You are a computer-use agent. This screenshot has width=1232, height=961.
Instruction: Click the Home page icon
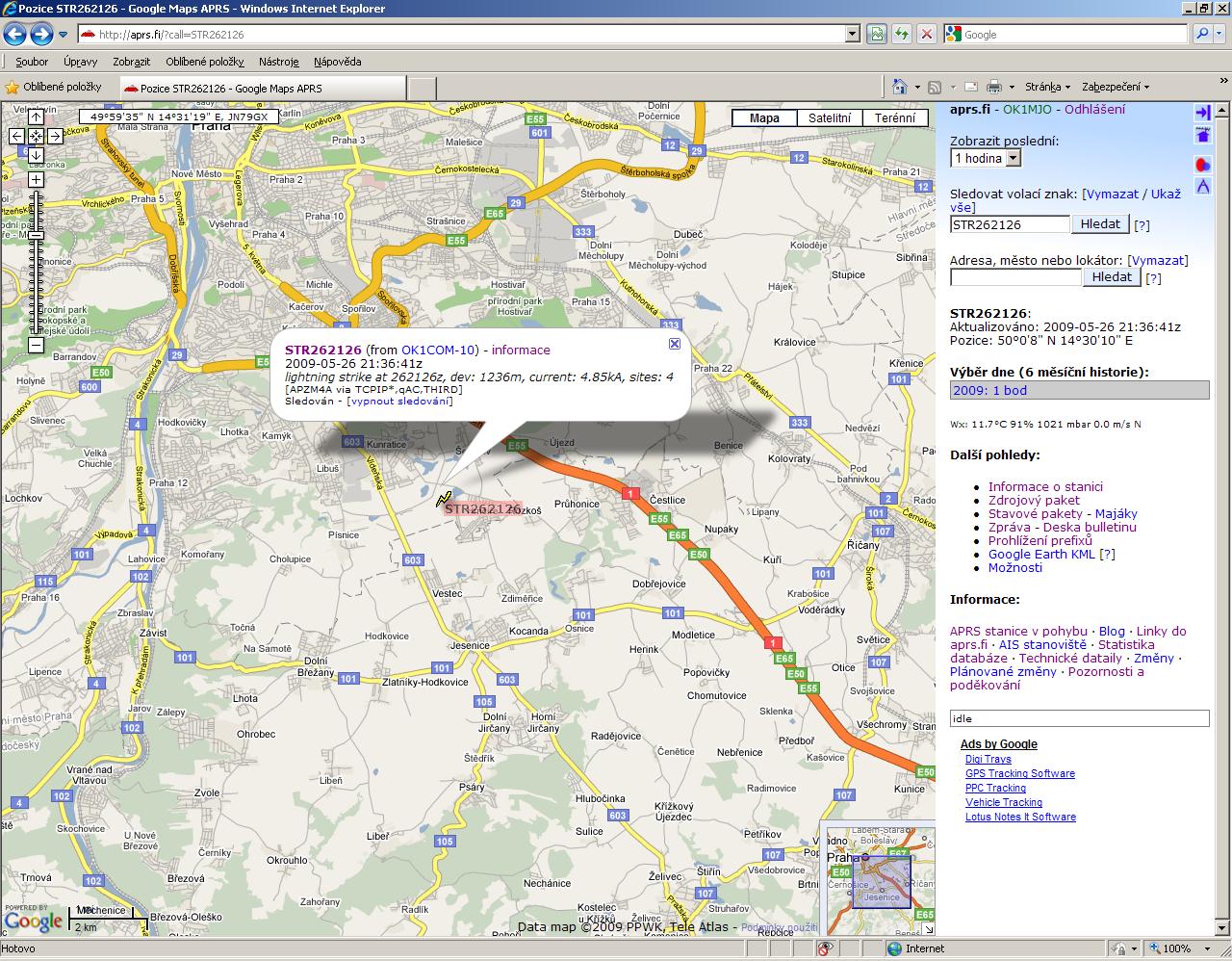pos(899,87)
